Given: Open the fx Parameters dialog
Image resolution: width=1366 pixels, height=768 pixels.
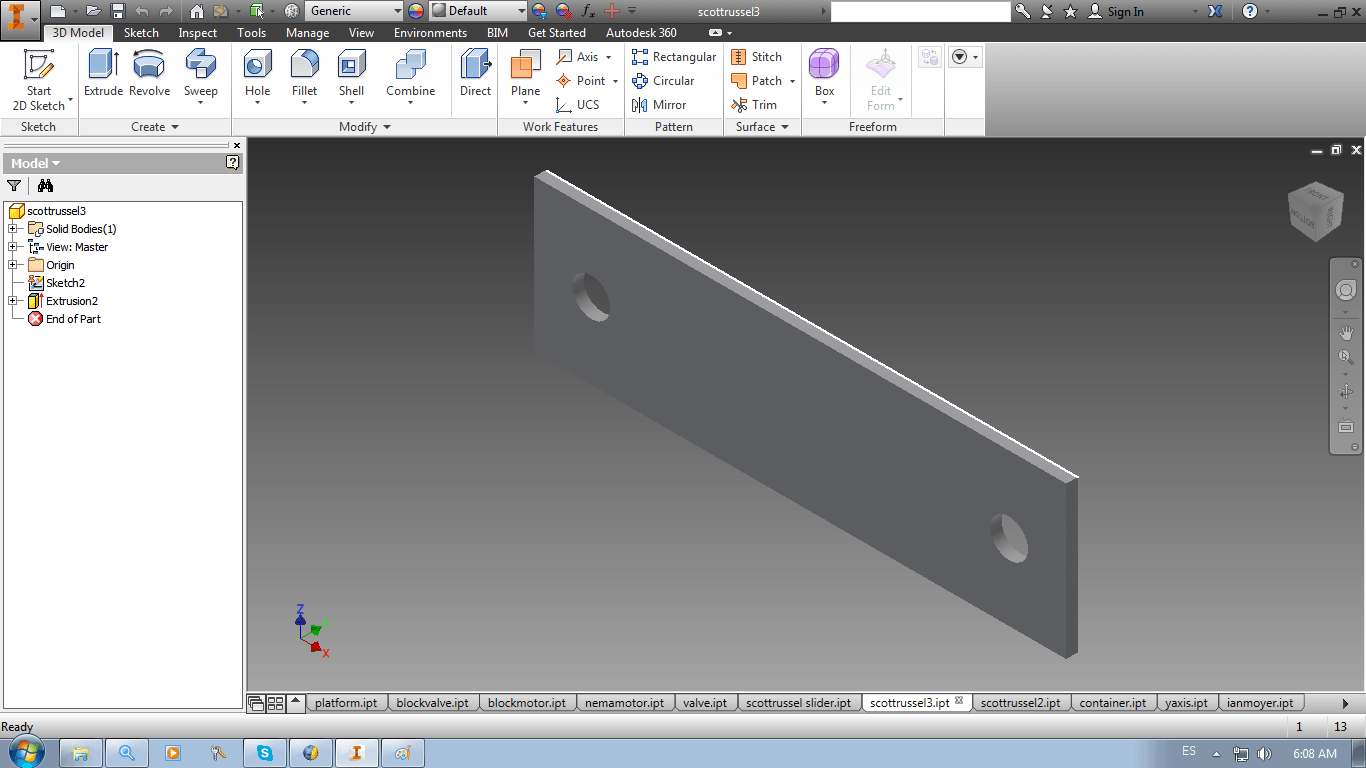Looking at the screenshot, I should tap(589, 11).
